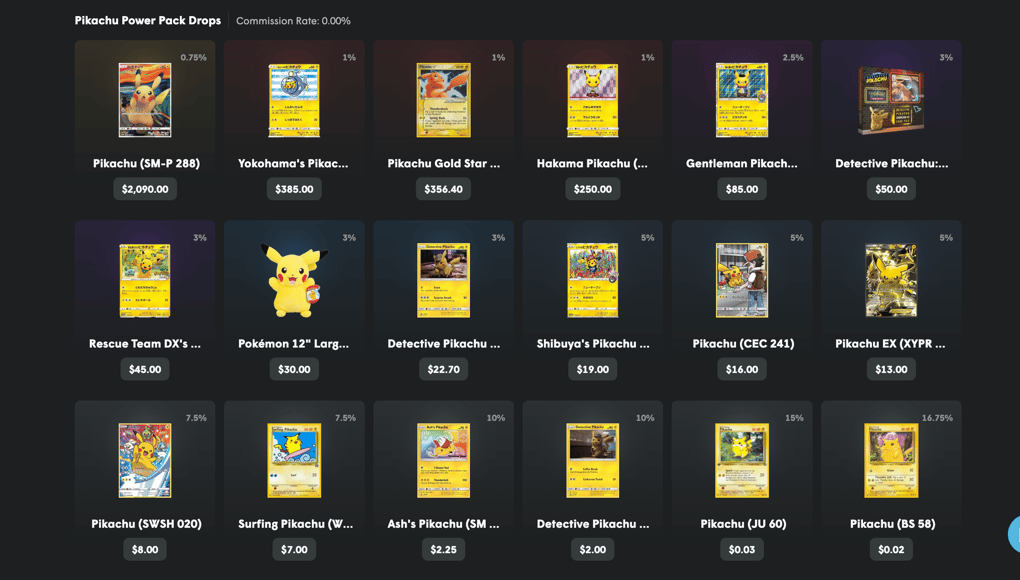Click the $2.25 price button
1020x580 pixels.
coord(444,549)
